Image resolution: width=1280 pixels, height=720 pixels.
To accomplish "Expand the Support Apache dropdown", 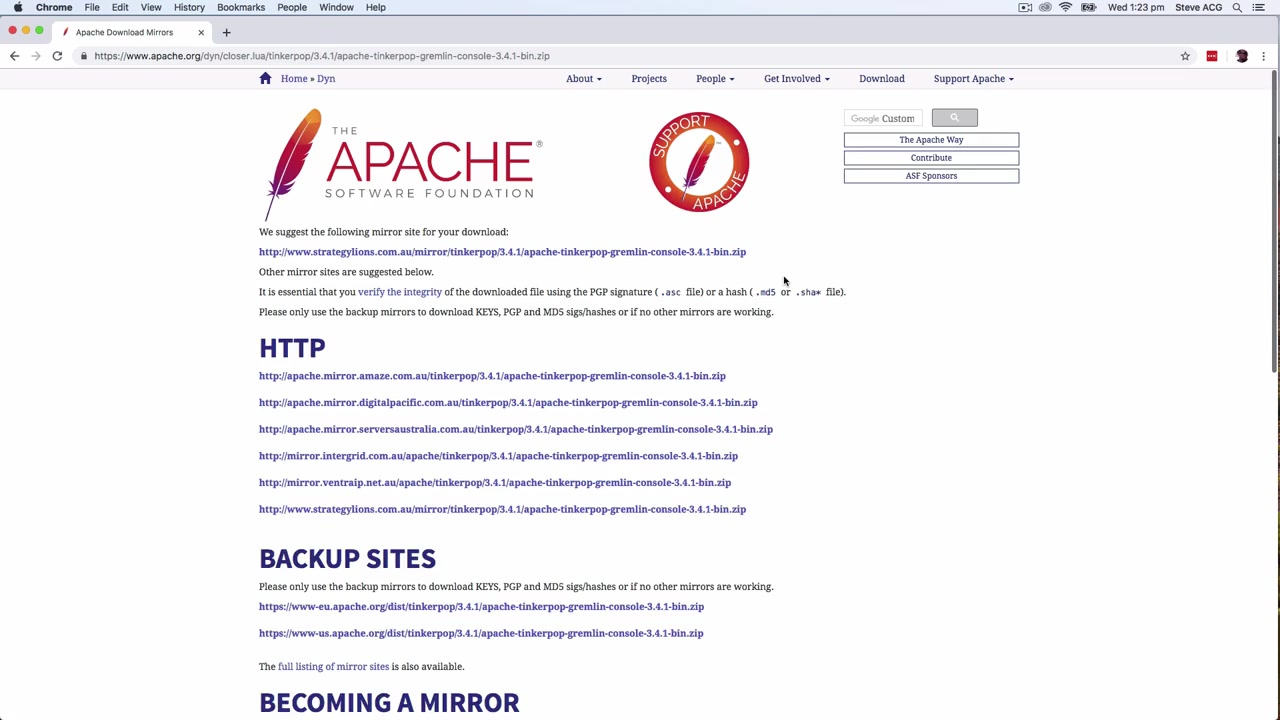I will 974,78.
